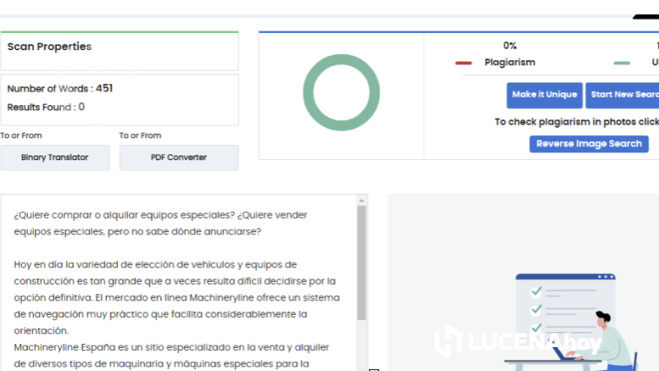Click inside the scanned Spanish text paragraph

tap(177, 297)
